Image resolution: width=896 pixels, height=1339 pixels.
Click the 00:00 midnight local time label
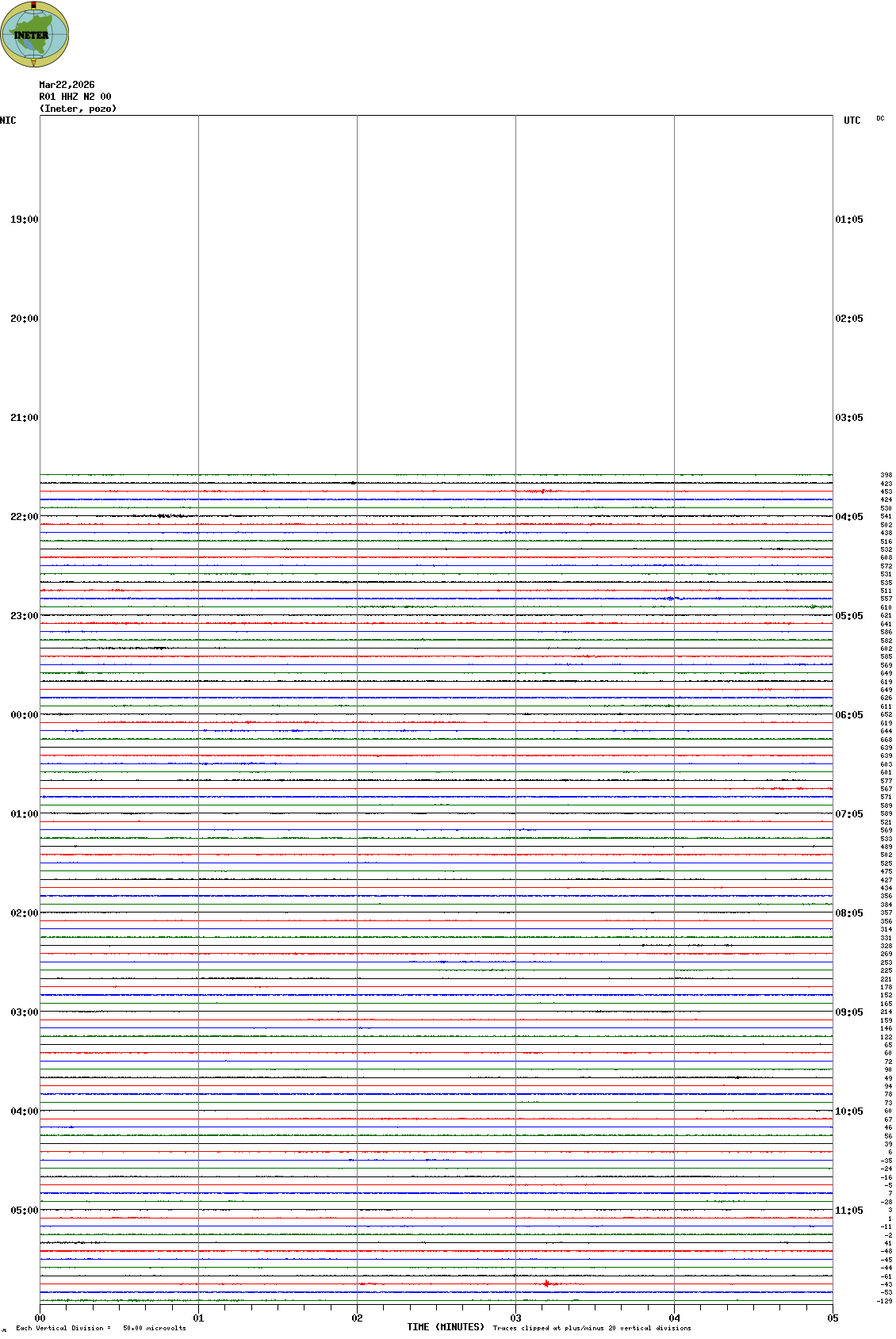tap(24, 715)
